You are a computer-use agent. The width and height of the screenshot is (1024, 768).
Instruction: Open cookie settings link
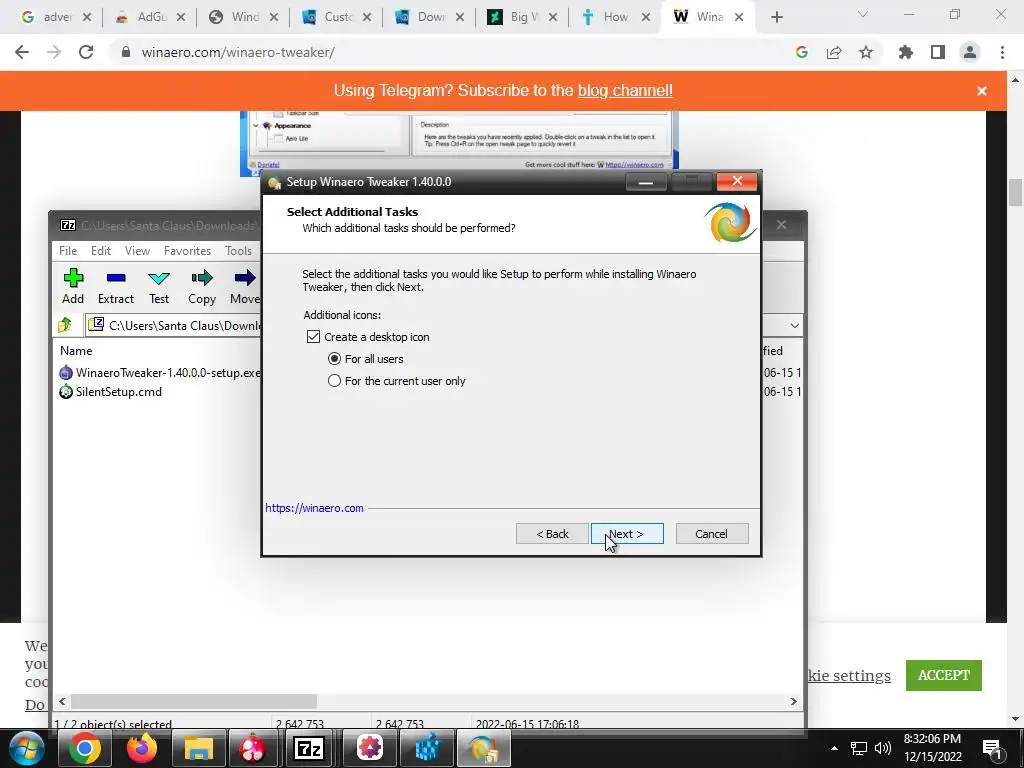point(849,675)
